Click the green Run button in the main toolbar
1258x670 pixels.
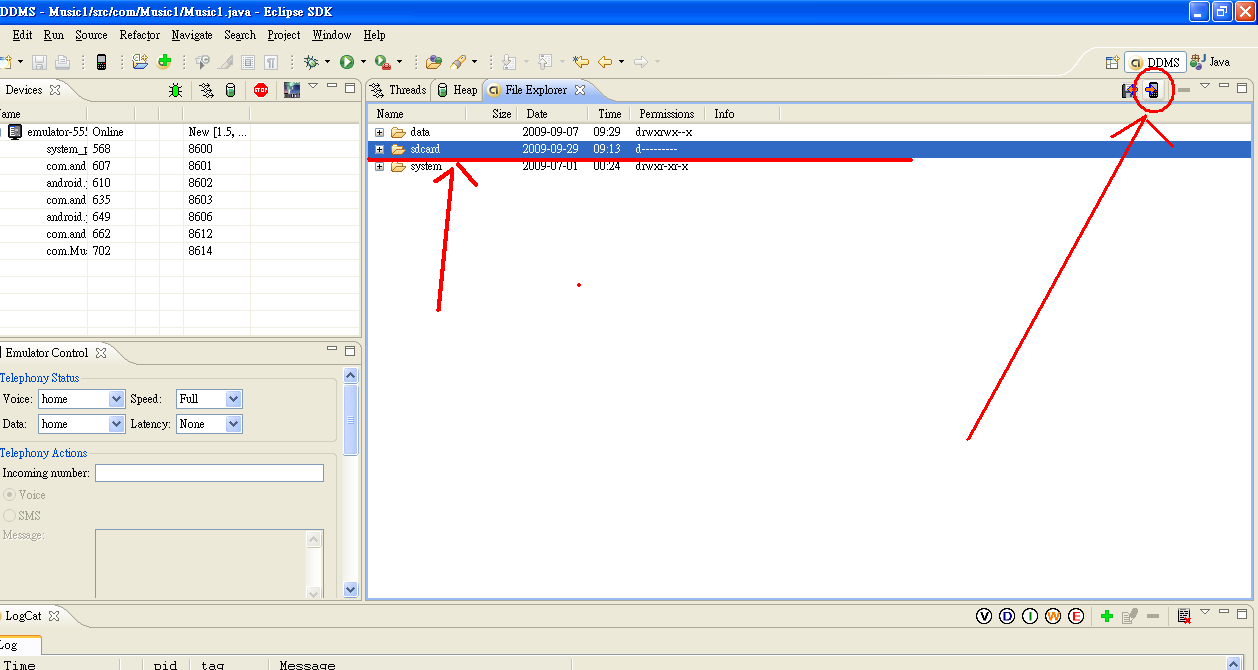347,62
